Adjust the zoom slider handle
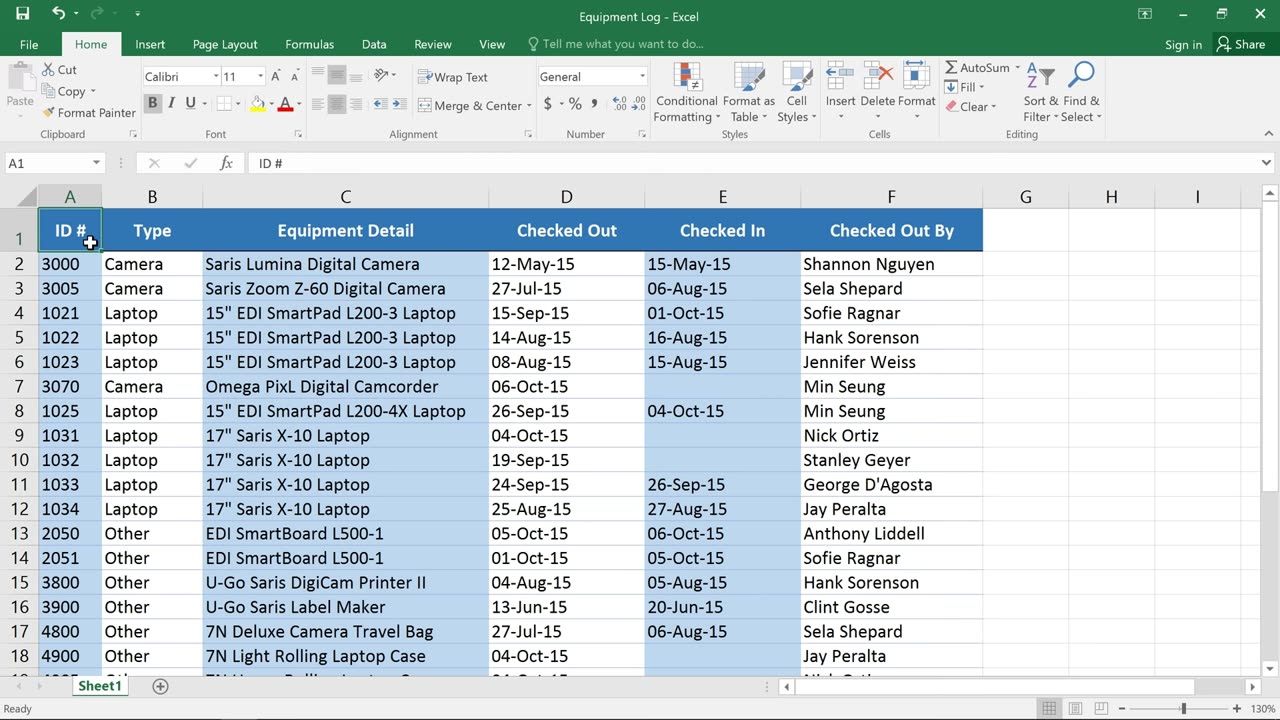The height and width of the screenshot is (720, 1280). pos(1183,709)
